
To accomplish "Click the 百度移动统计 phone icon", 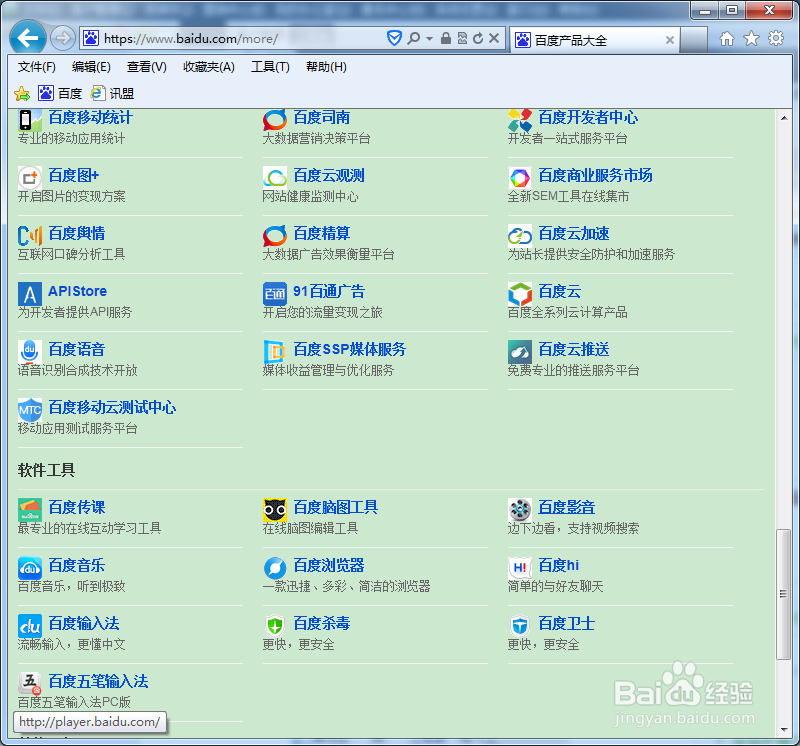I will pyautogui.click(x=30, y=120).
